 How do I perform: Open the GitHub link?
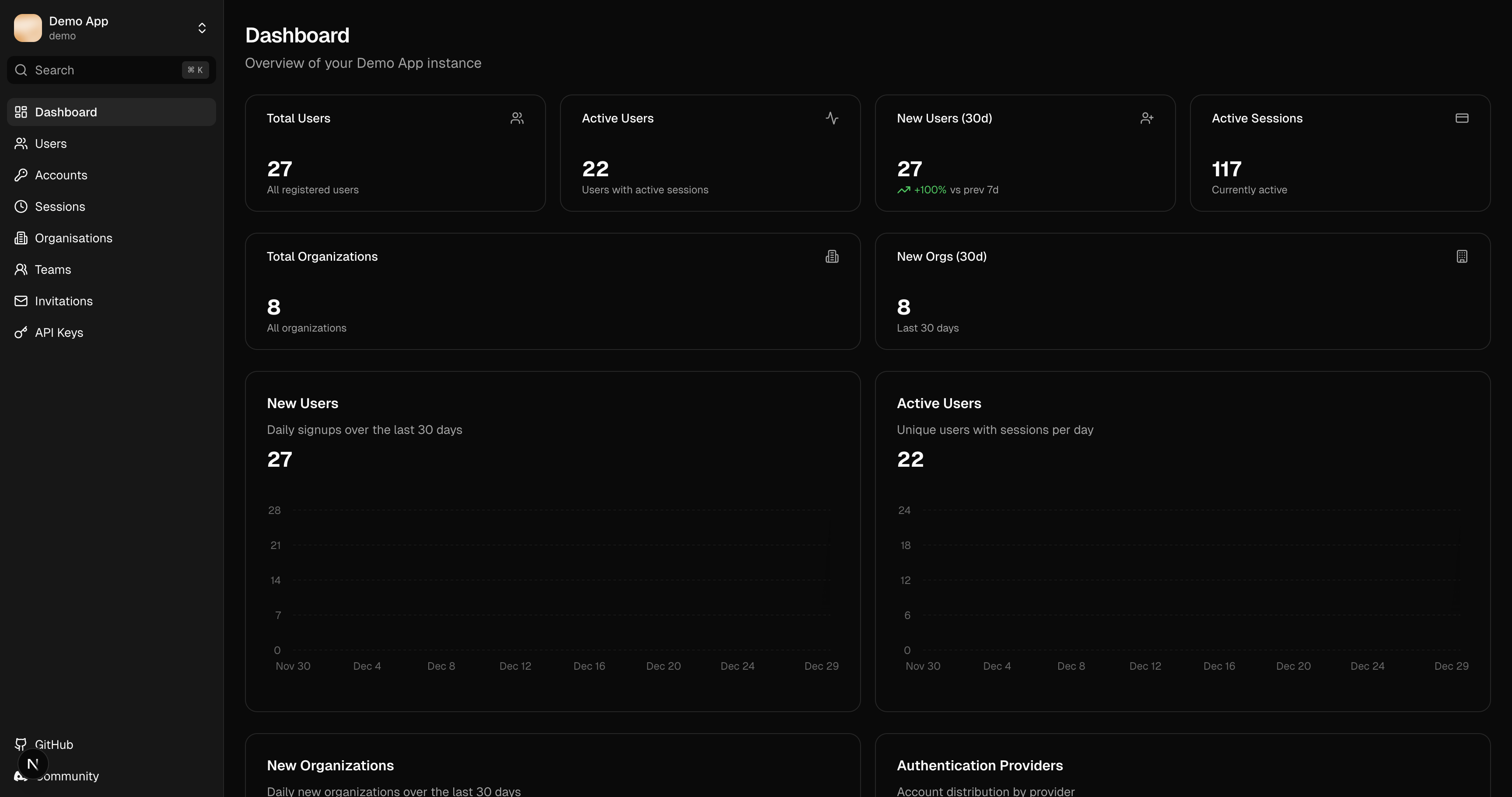point(53,744)
